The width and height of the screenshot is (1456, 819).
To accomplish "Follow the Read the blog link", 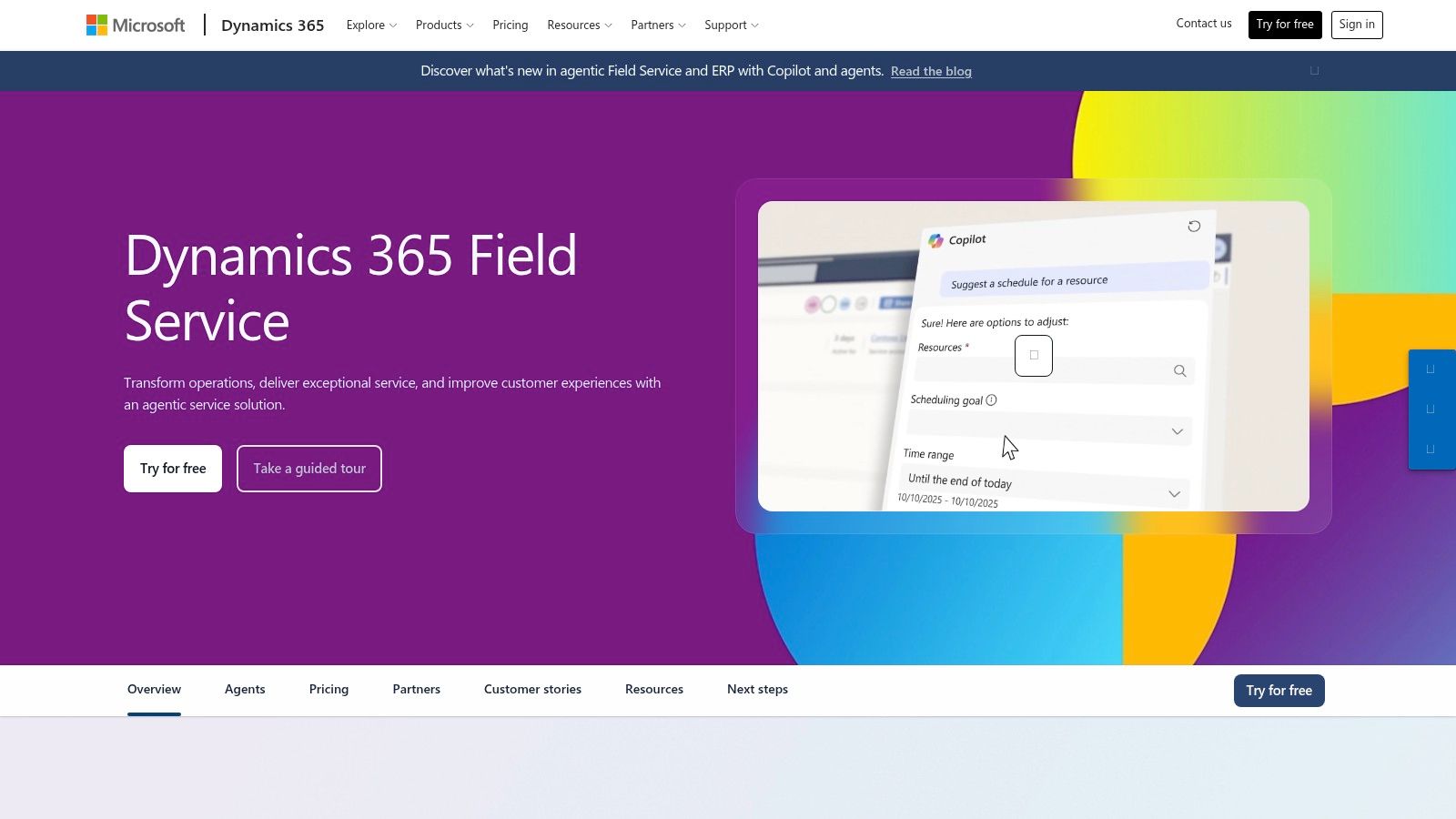I will tap(931, 71).
